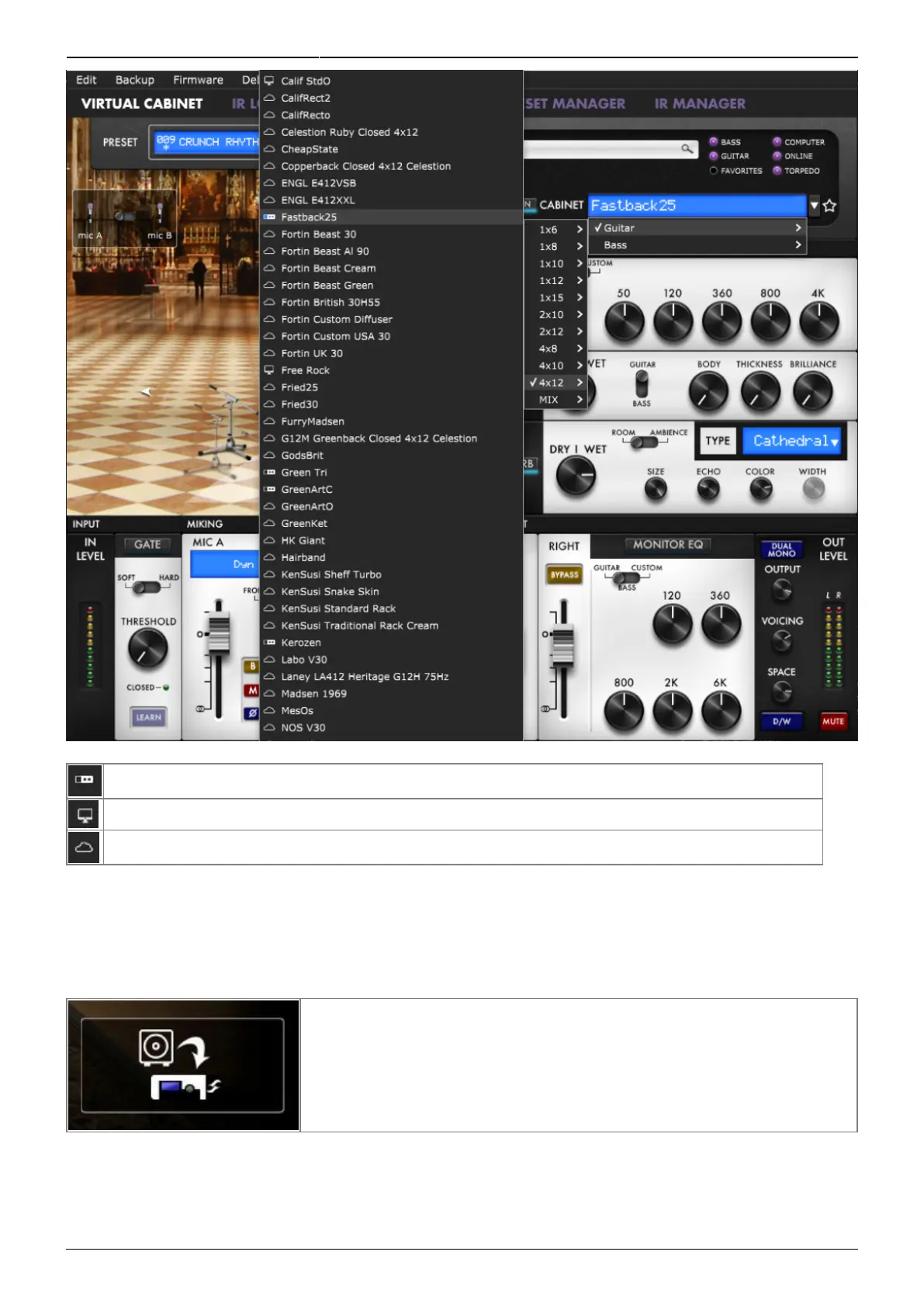Screen dimensions: 924x1307
Task: Click the MIC A level fader
Action: pos(219,633)
